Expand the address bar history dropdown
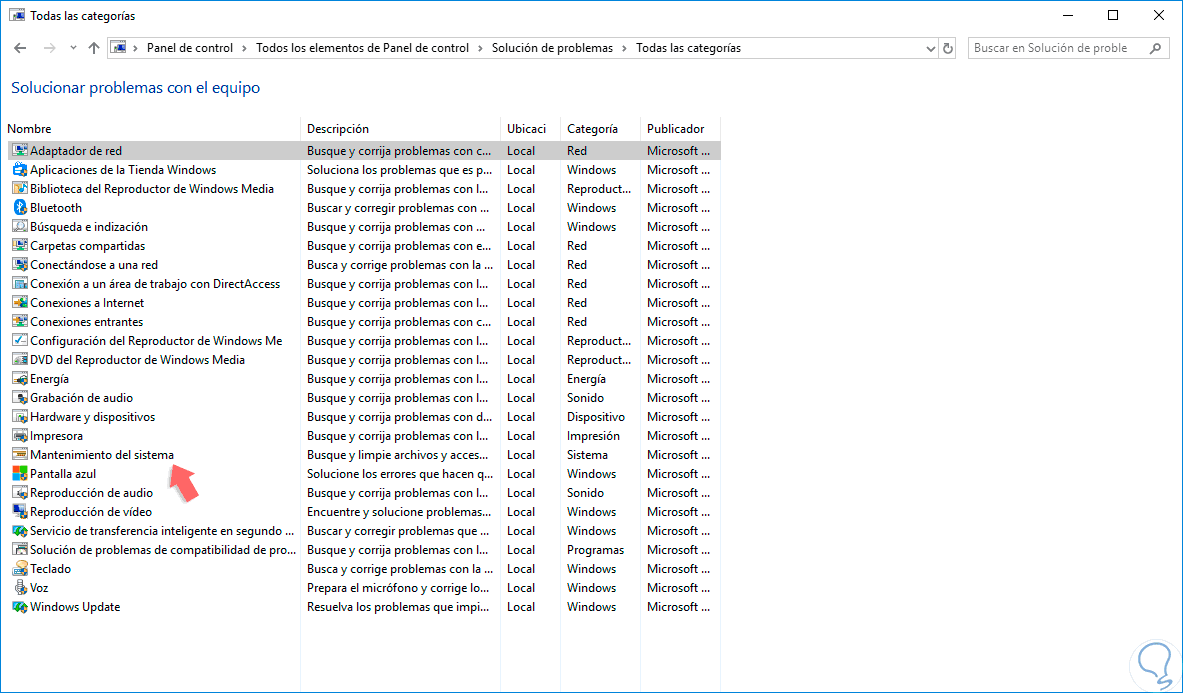Image resolution: width=1183 pixels, height=693 pixels. [x=930, y=48]
